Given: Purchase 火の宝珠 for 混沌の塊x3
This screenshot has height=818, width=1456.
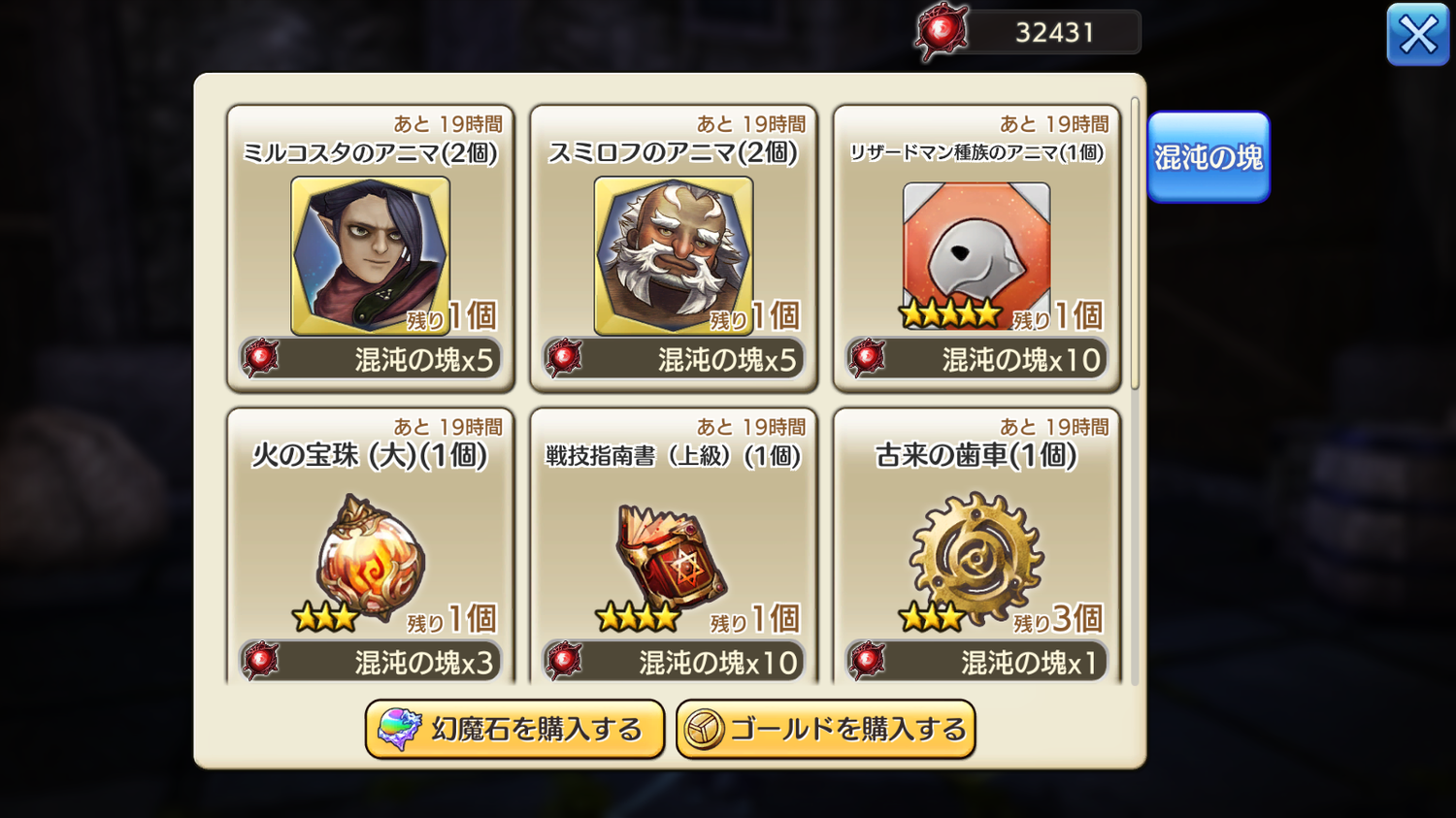Looking at the screenshot, I should (371, 662).
